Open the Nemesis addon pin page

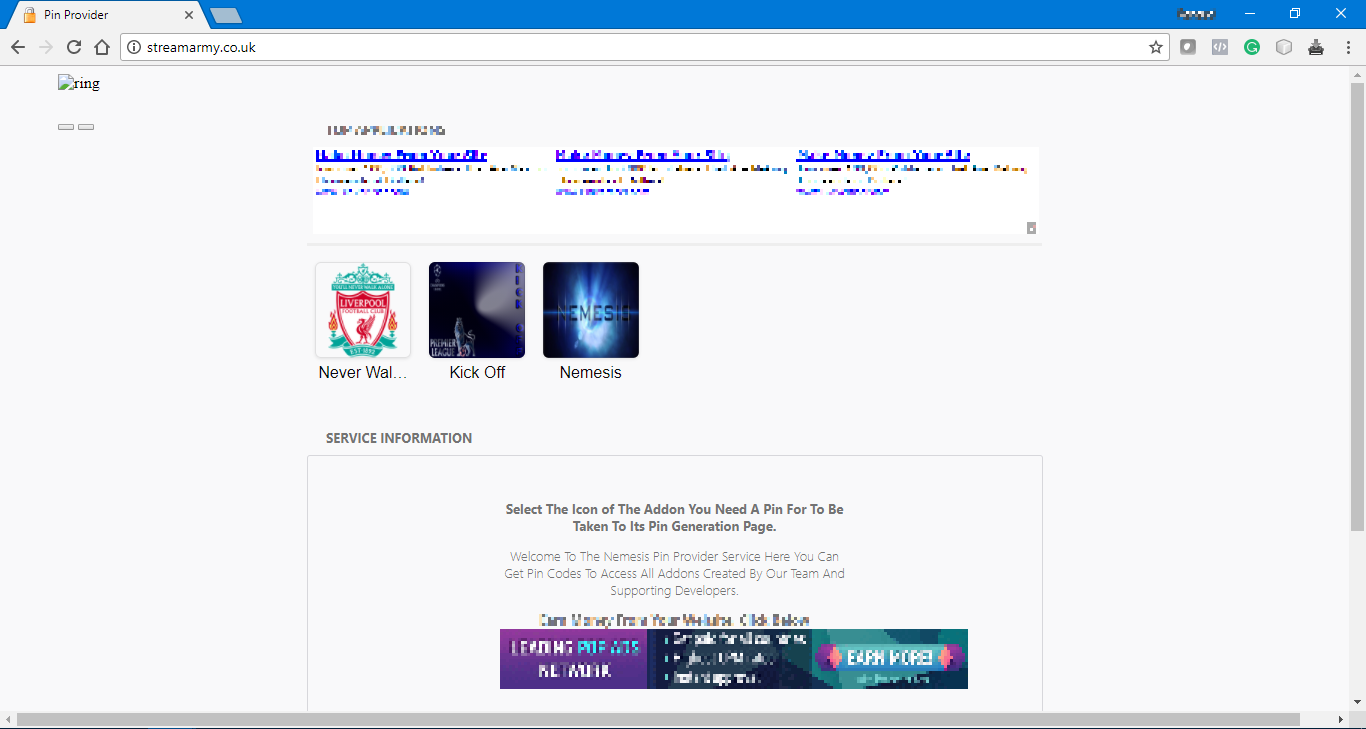click(x=591, y=310)
